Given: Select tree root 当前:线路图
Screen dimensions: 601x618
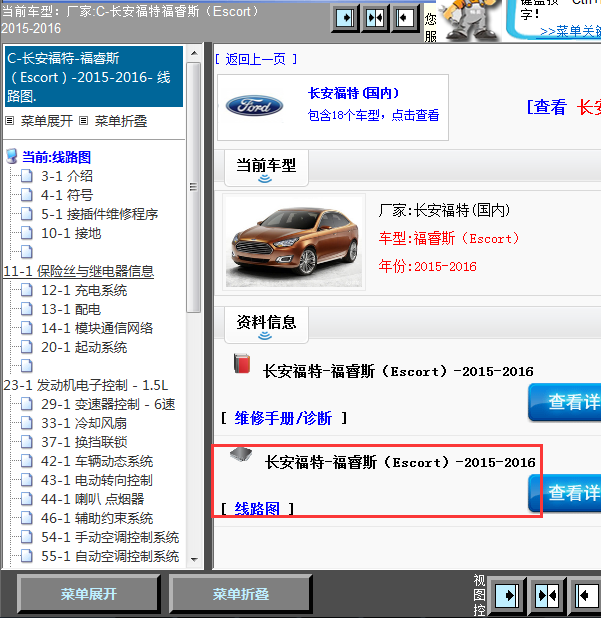Looking at the screenshot, I should point(56,157).
